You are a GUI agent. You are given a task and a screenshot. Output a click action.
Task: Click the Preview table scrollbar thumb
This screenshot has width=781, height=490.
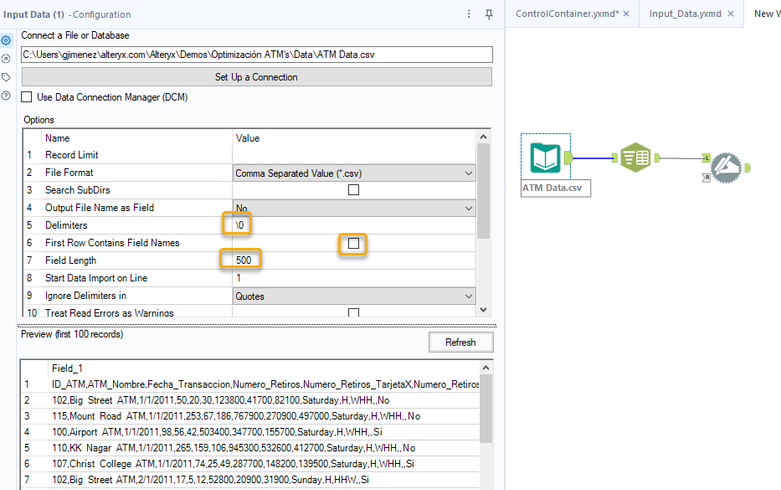tap(486, 408)
